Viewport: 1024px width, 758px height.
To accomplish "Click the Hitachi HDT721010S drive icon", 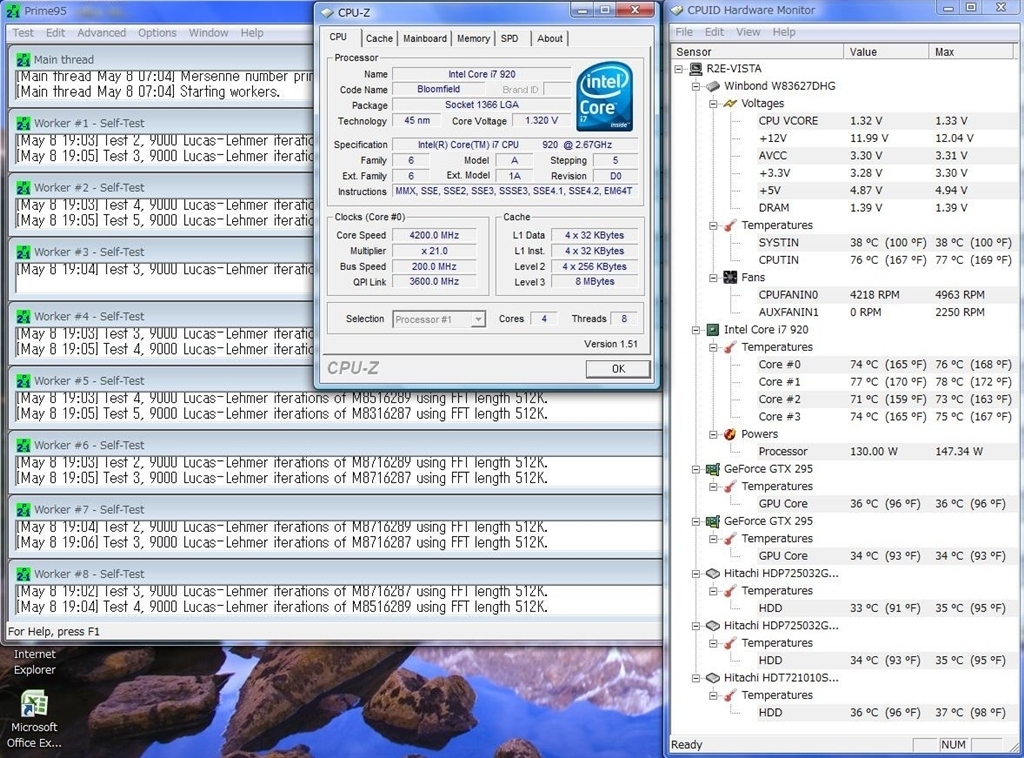I will click(x=713, y=678).
